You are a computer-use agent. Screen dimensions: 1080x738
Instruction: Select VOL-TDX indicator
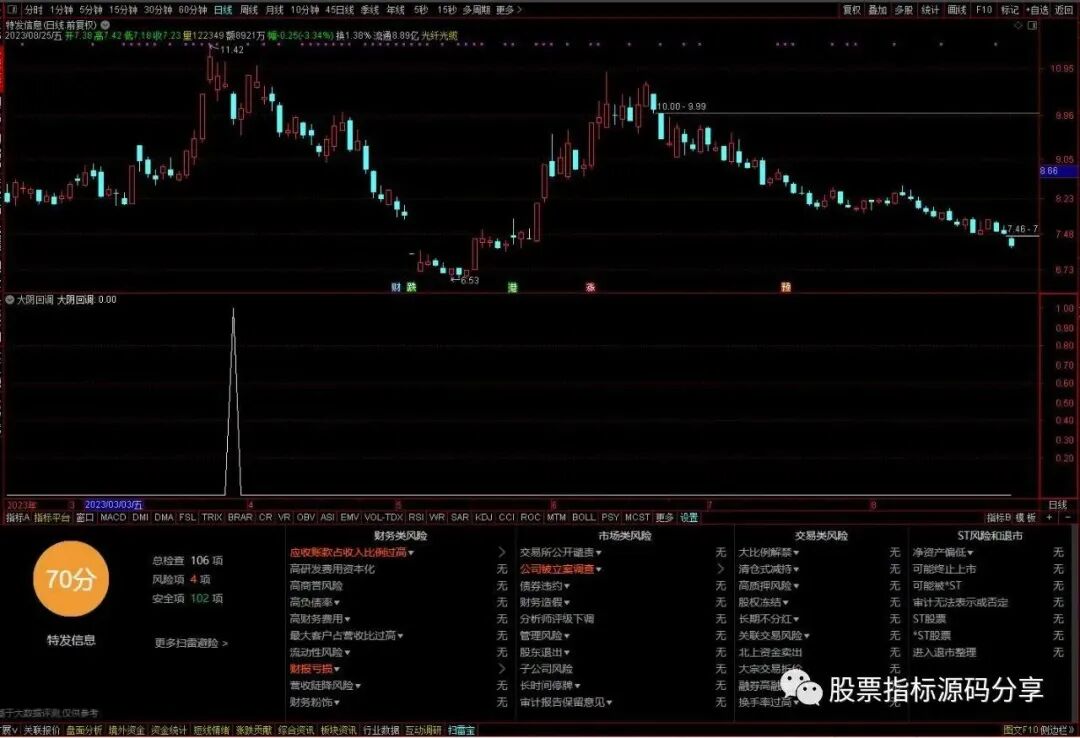[384, 517]
